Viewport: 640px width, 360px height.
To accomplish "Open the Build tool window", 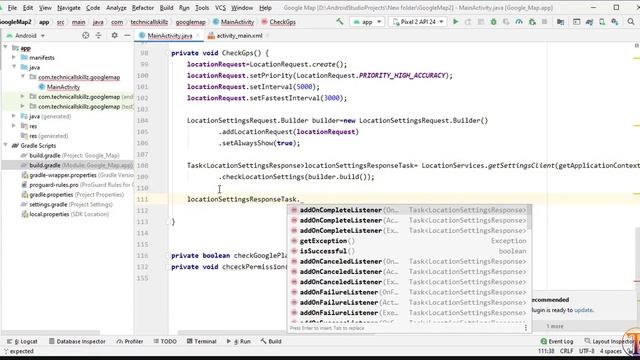I will tap(271, 341).
